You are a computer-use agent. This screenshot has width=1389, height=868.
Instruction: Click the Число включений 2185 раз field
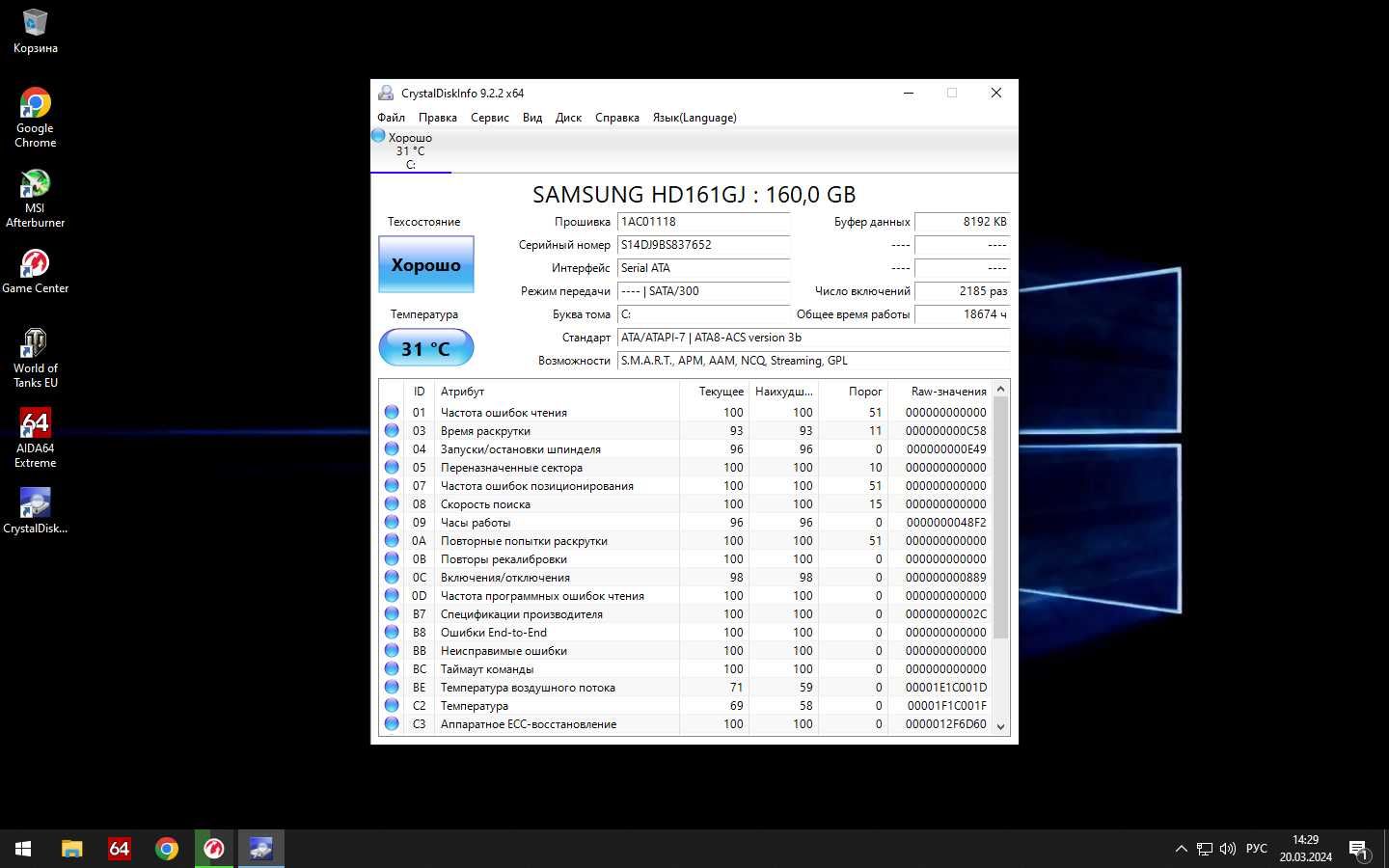[962, 291]
